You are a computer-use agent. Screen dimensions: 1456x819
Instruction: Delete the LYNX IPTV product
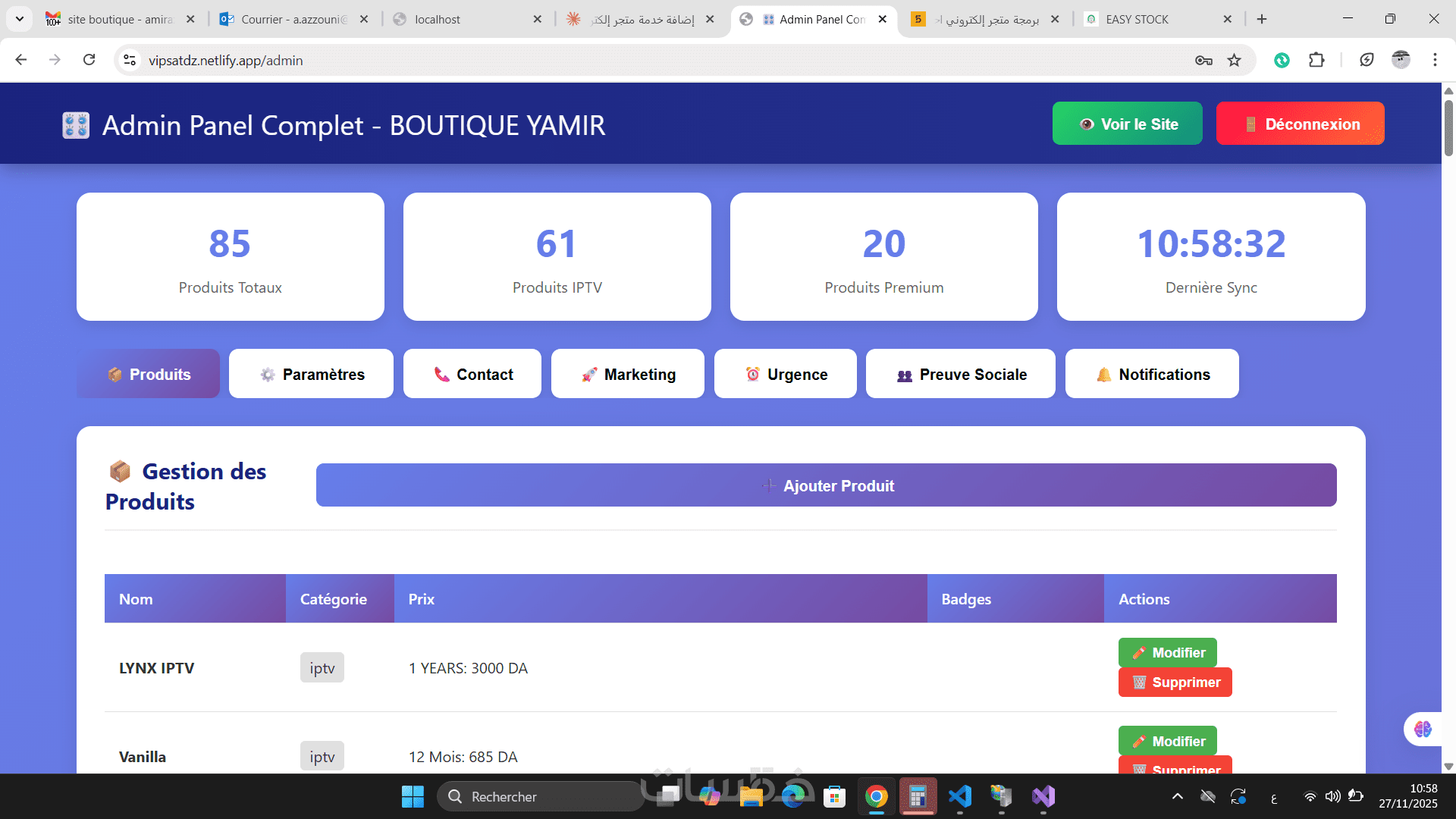click(1175, 682)
